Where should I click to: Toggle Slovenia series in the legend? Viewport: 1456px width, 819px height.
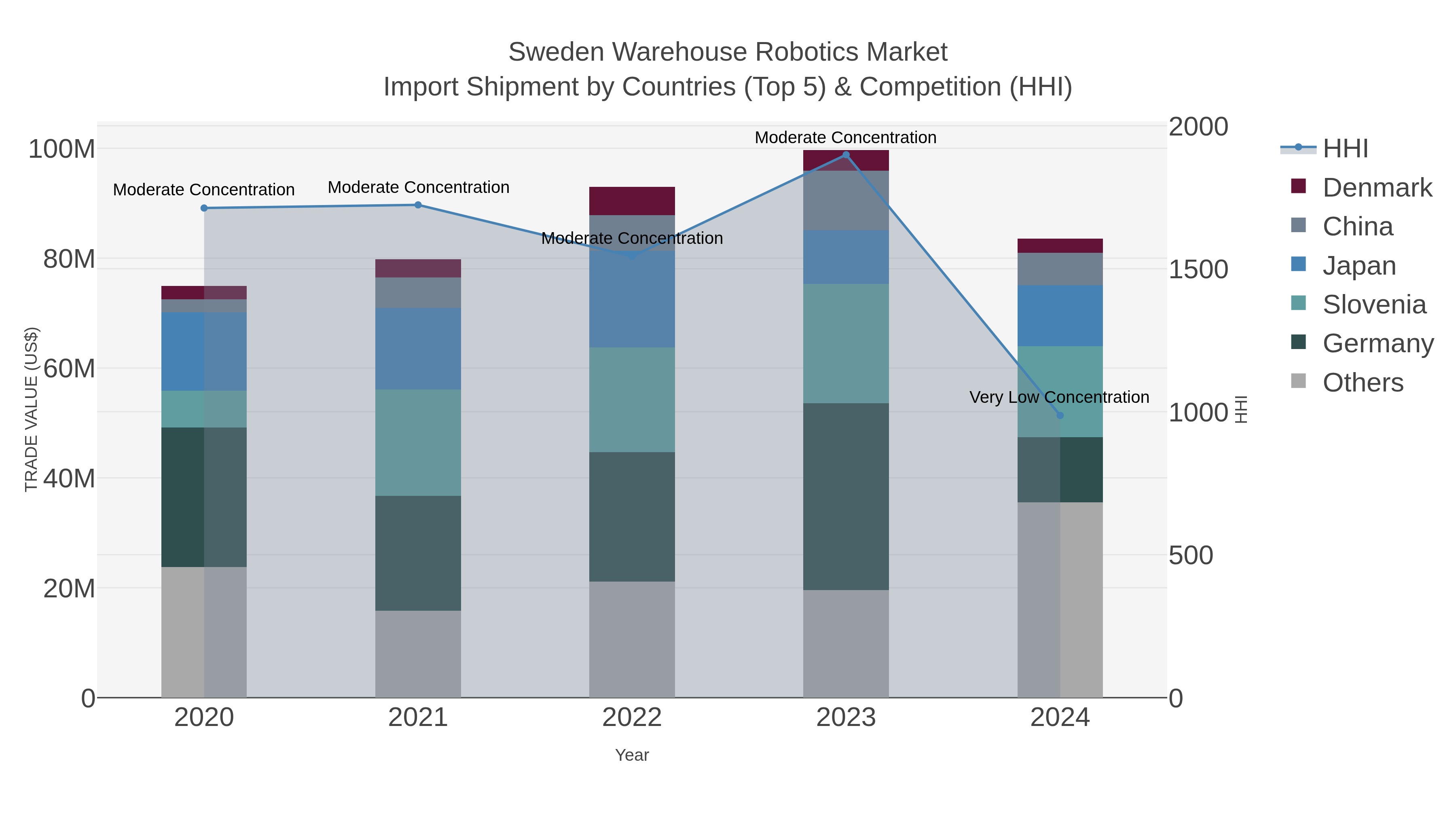1359,304
